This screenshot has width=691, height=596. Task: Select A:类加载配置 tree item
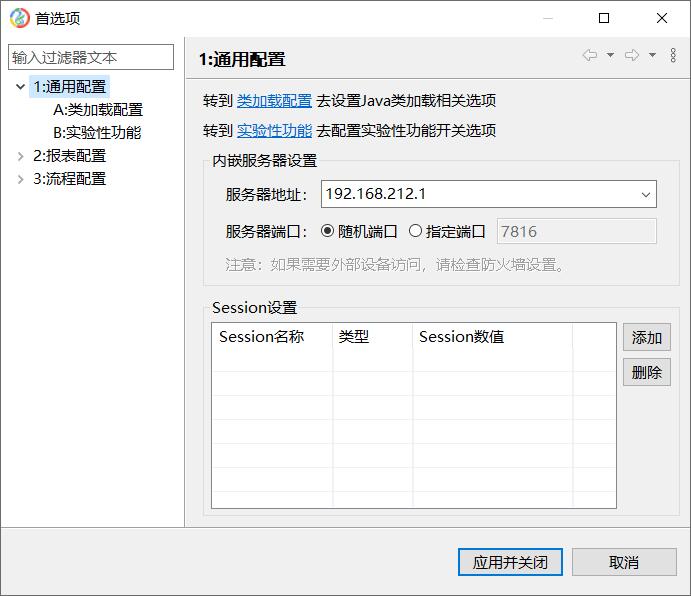[98, 109]
